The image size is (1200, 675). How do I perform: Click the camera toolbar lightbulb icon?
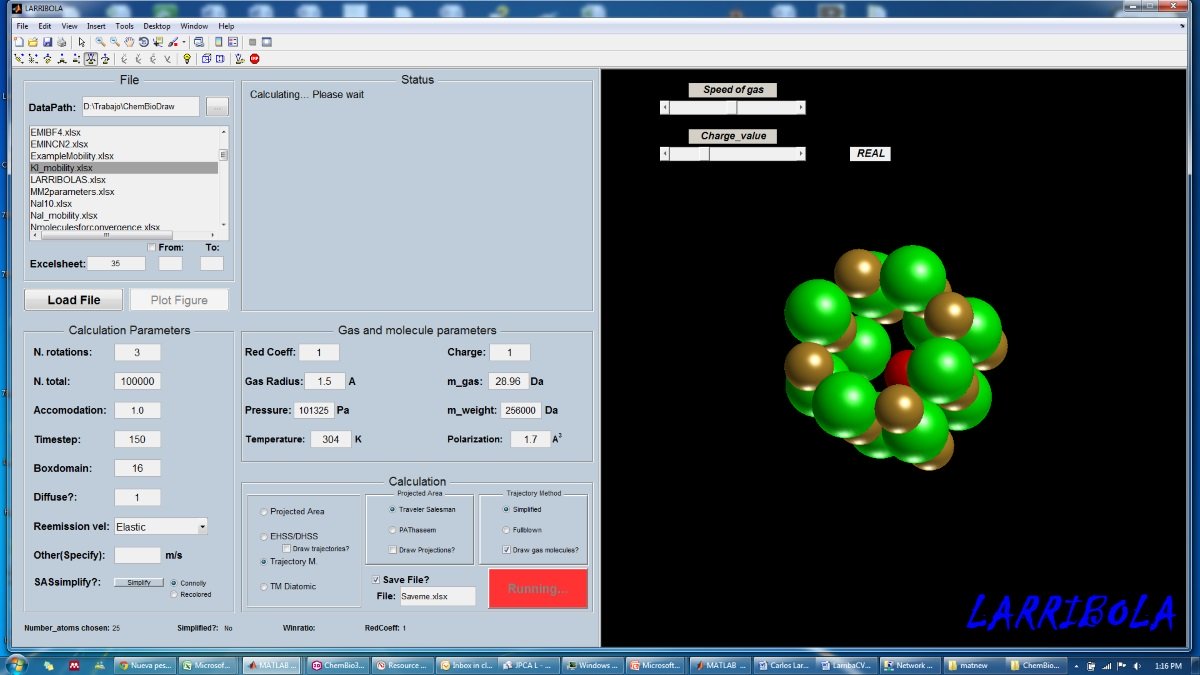(187, 58)
